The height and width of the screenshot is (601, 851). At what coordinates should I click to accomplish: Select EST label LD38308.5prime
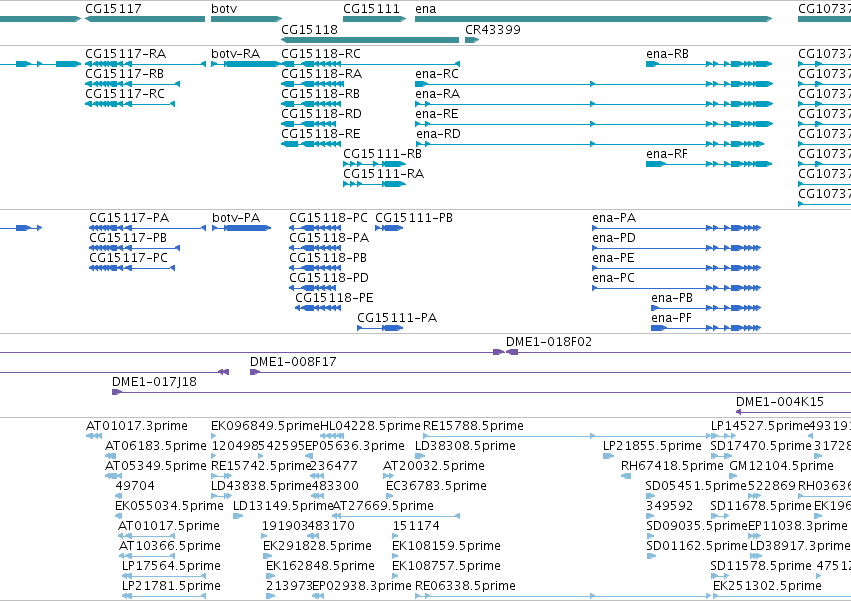pyautogui.click(x=465, y=447)
